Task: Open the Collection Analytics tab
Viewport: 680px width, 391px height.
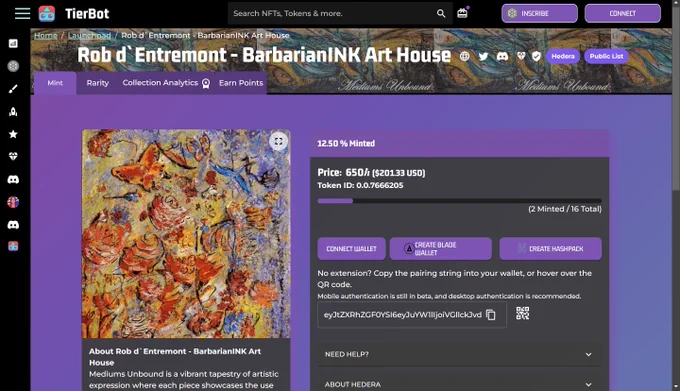Action: pyautogui.click(x=160, y=83)
